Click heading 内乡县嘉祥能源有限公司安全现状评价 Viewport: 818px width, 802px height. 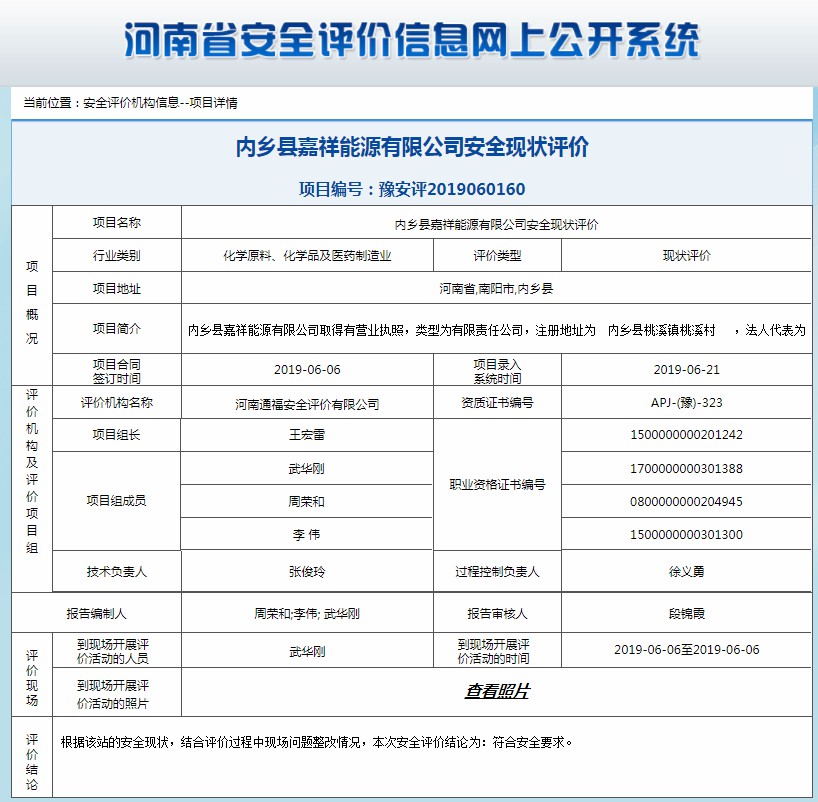coord(412,147)
